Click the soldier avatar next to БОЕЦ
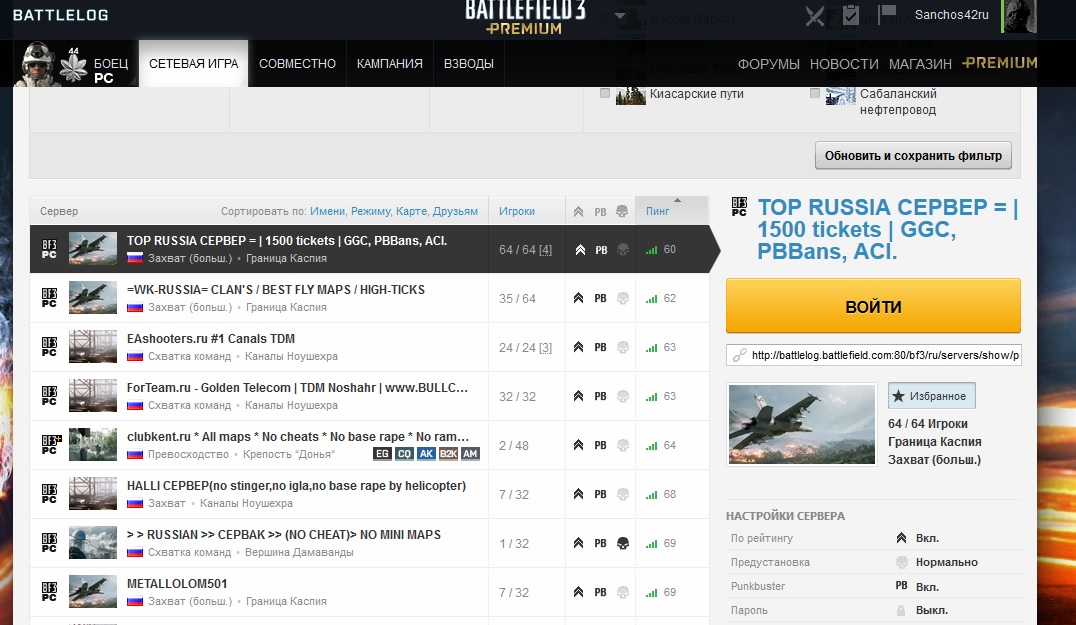1076x625 pixels. tap(40, 63)
